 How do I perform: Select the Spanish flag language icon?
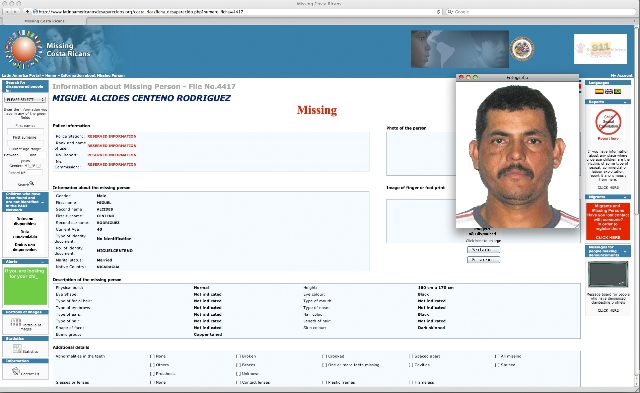(599, 91)
